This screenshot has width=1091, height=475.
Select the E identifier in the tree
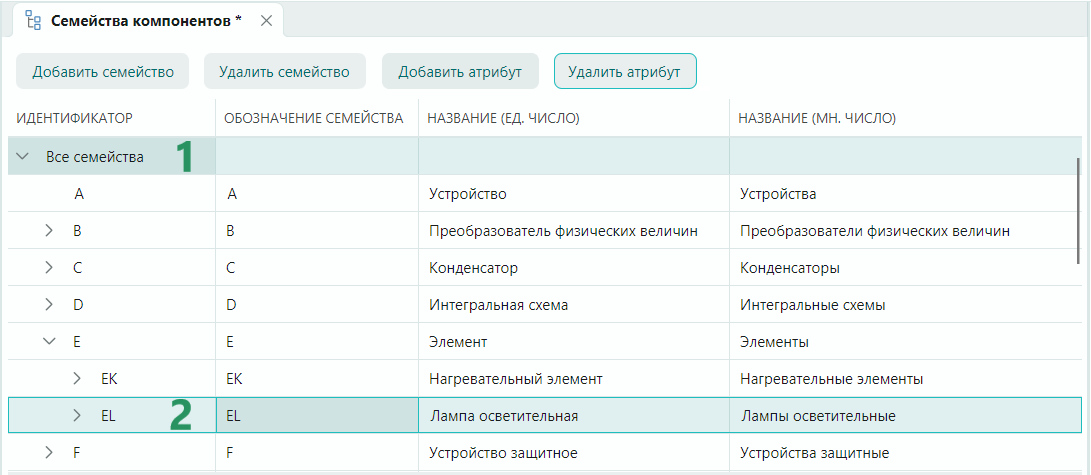pos(77,341)
